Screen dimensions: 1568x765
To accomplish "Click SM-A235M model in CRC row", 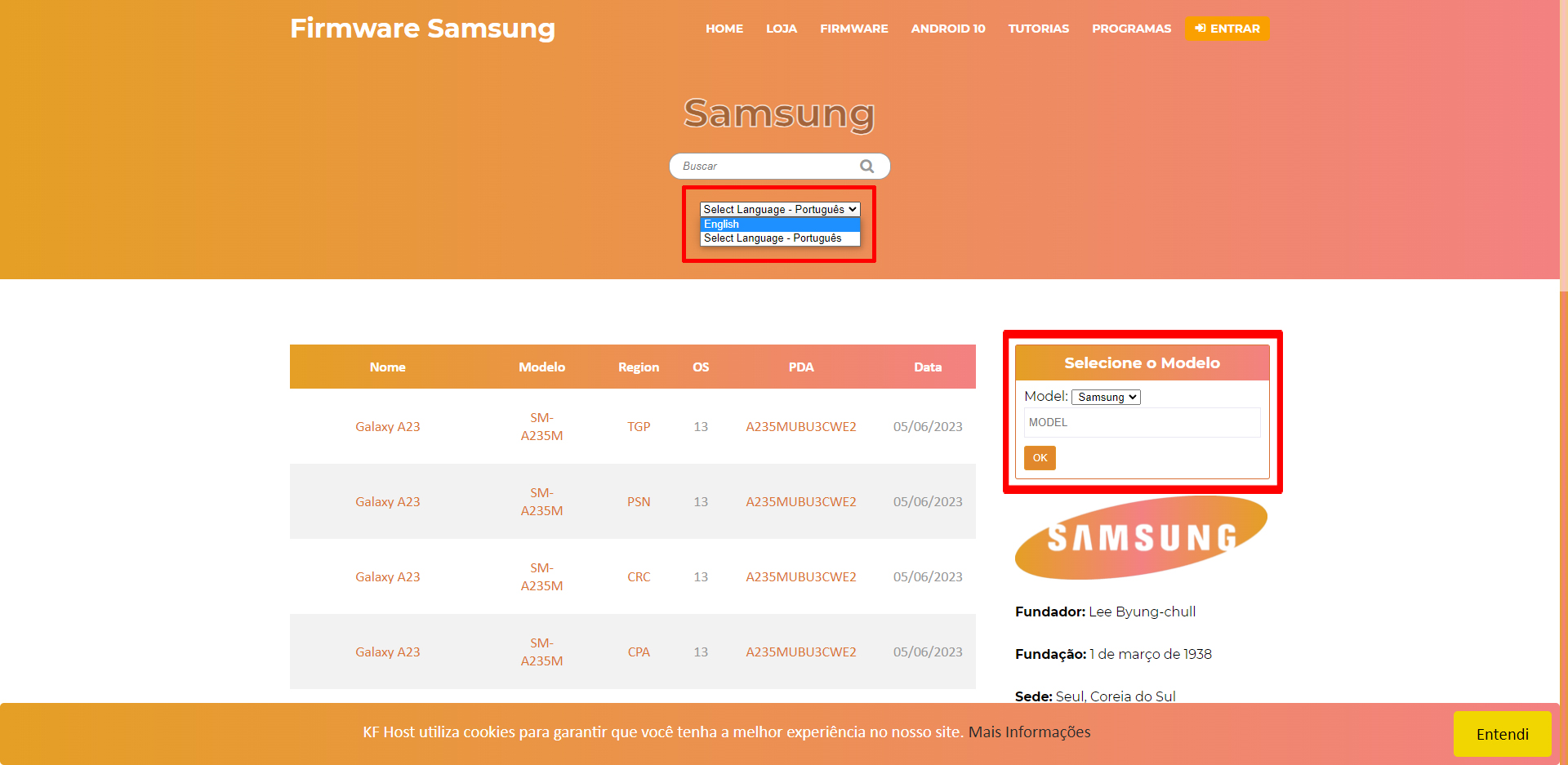I will click(x=541, y=577).
